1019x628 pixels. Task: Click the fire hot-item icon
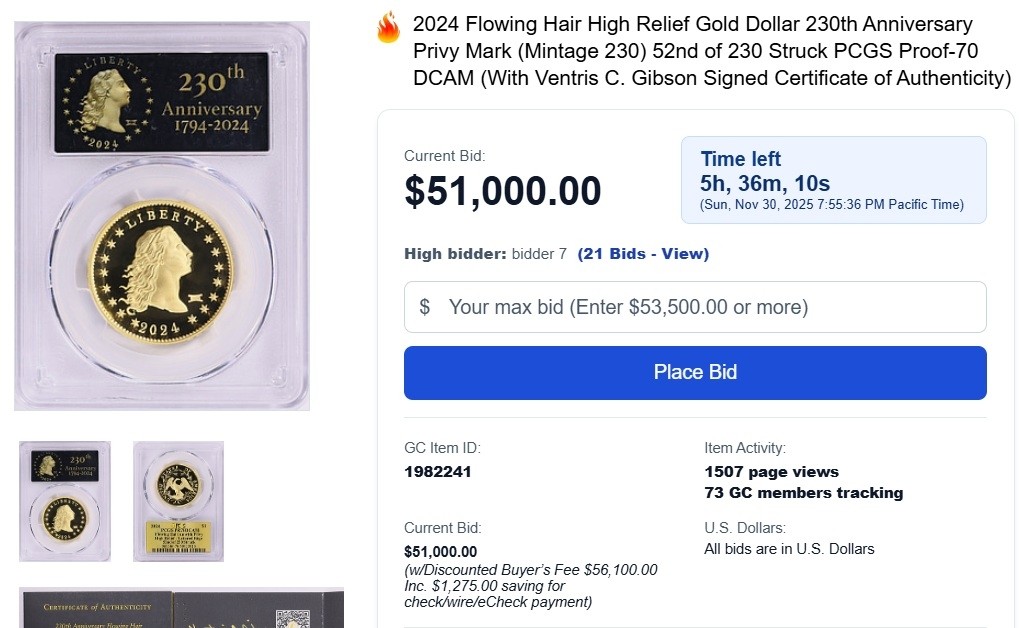point(388,27)
